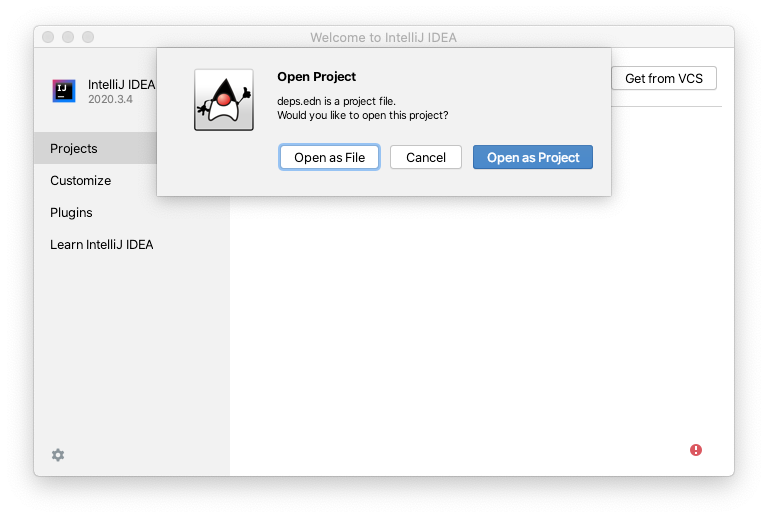Minimize the welcome window
Image resolution: width=768 pixels, height=518 pixels.
click(68, 37)
